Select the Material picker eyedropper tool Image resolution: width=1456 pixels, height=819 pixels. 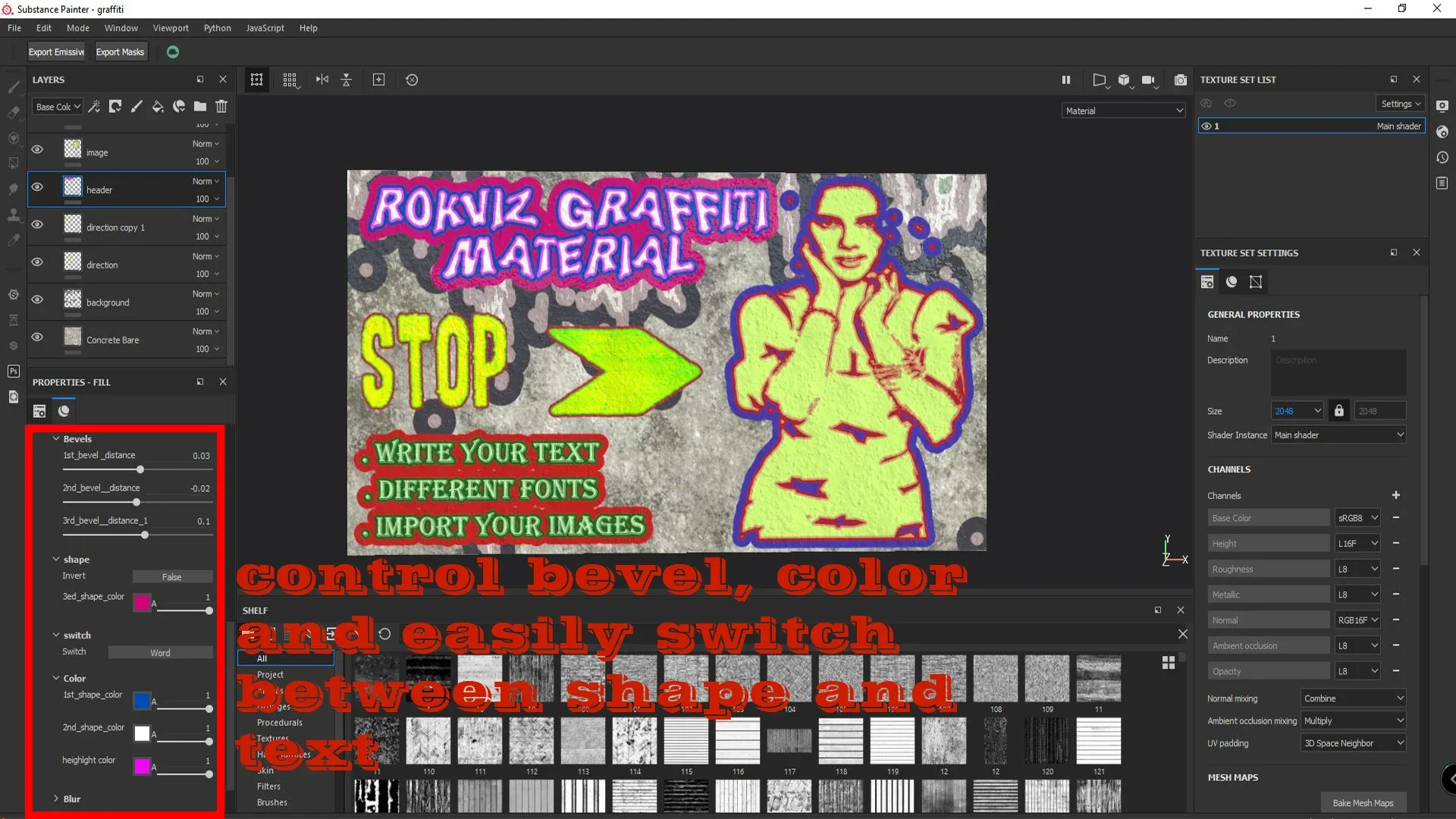pyautogui.click(x=14, y=240)
